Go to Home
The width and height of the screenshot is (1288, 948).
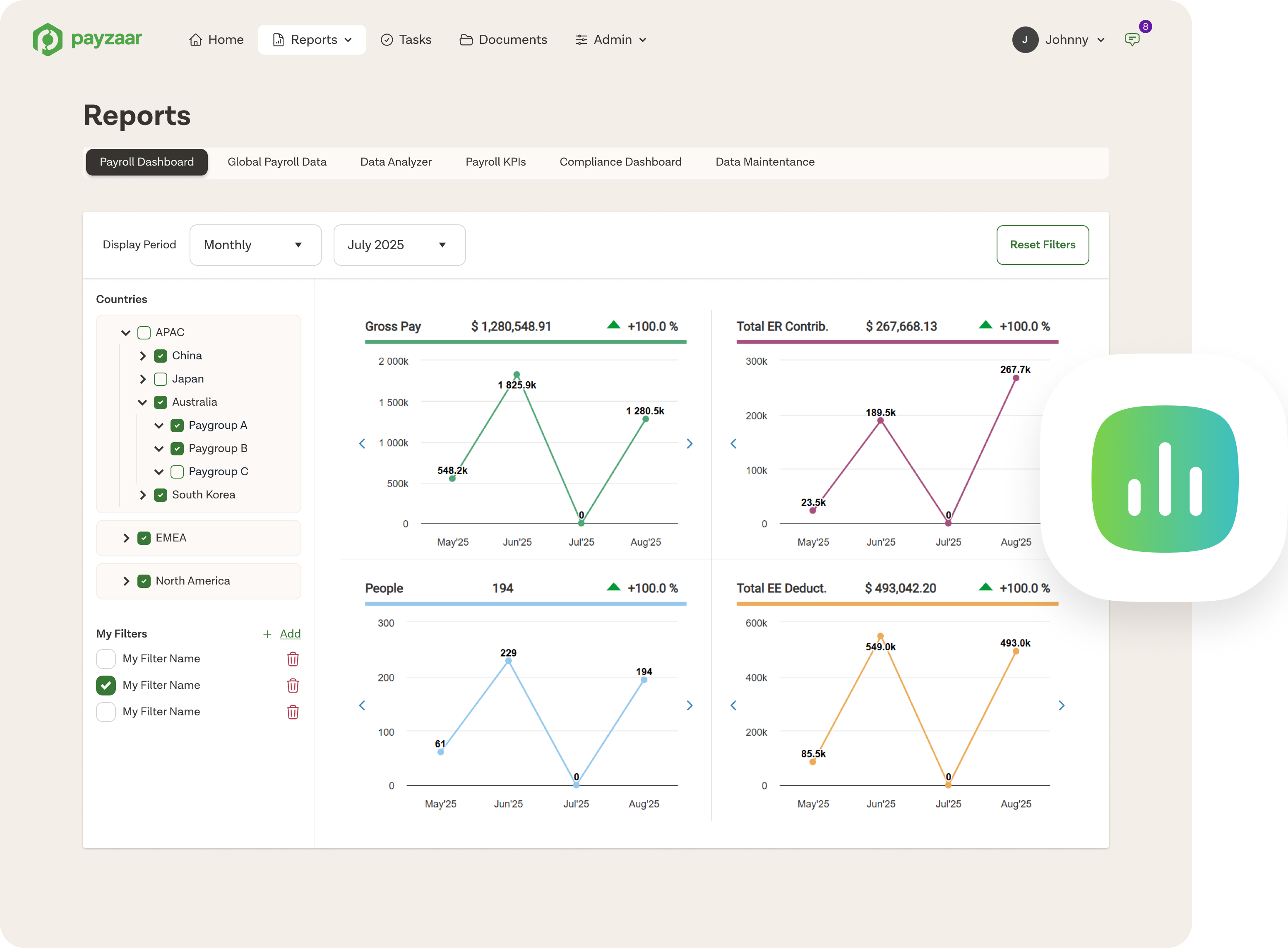(216, 40)
